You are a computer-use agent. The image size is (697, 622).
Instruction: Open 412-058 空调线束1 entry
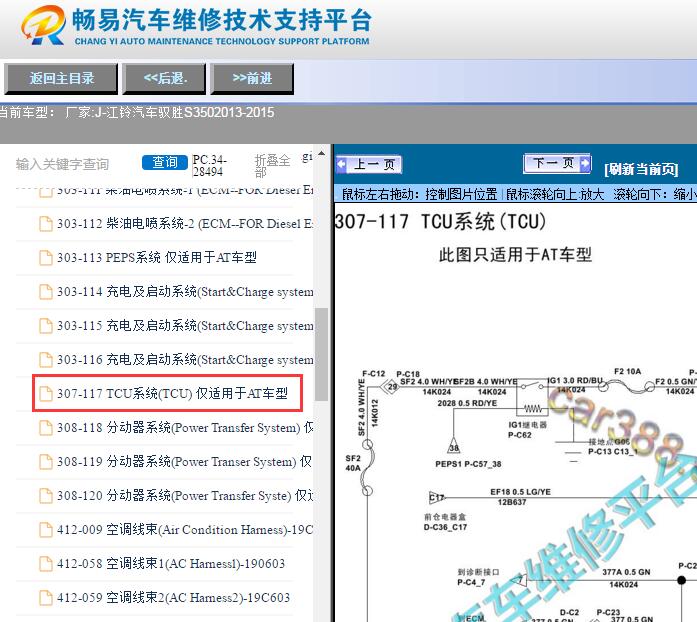click(171, 564)
